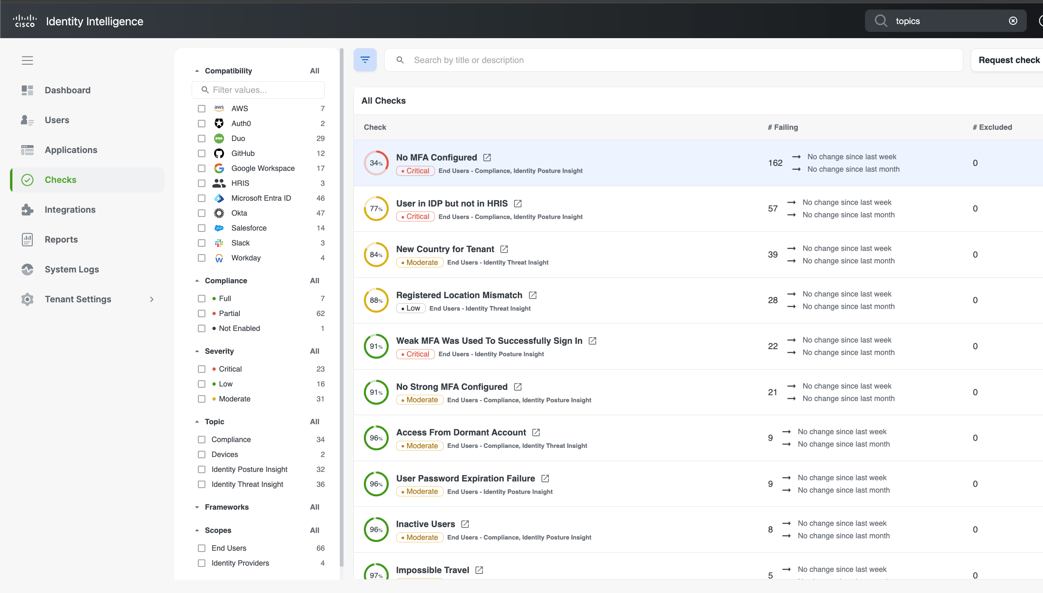The image size is (1043, 593).
Task: Open external link icon for New Country for Tenant
Action: point(504,249)
